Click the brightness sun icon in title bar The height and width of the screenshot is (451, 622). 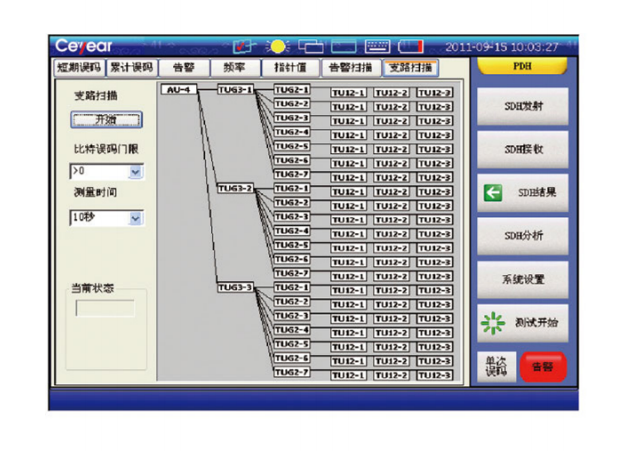(277, 47)
